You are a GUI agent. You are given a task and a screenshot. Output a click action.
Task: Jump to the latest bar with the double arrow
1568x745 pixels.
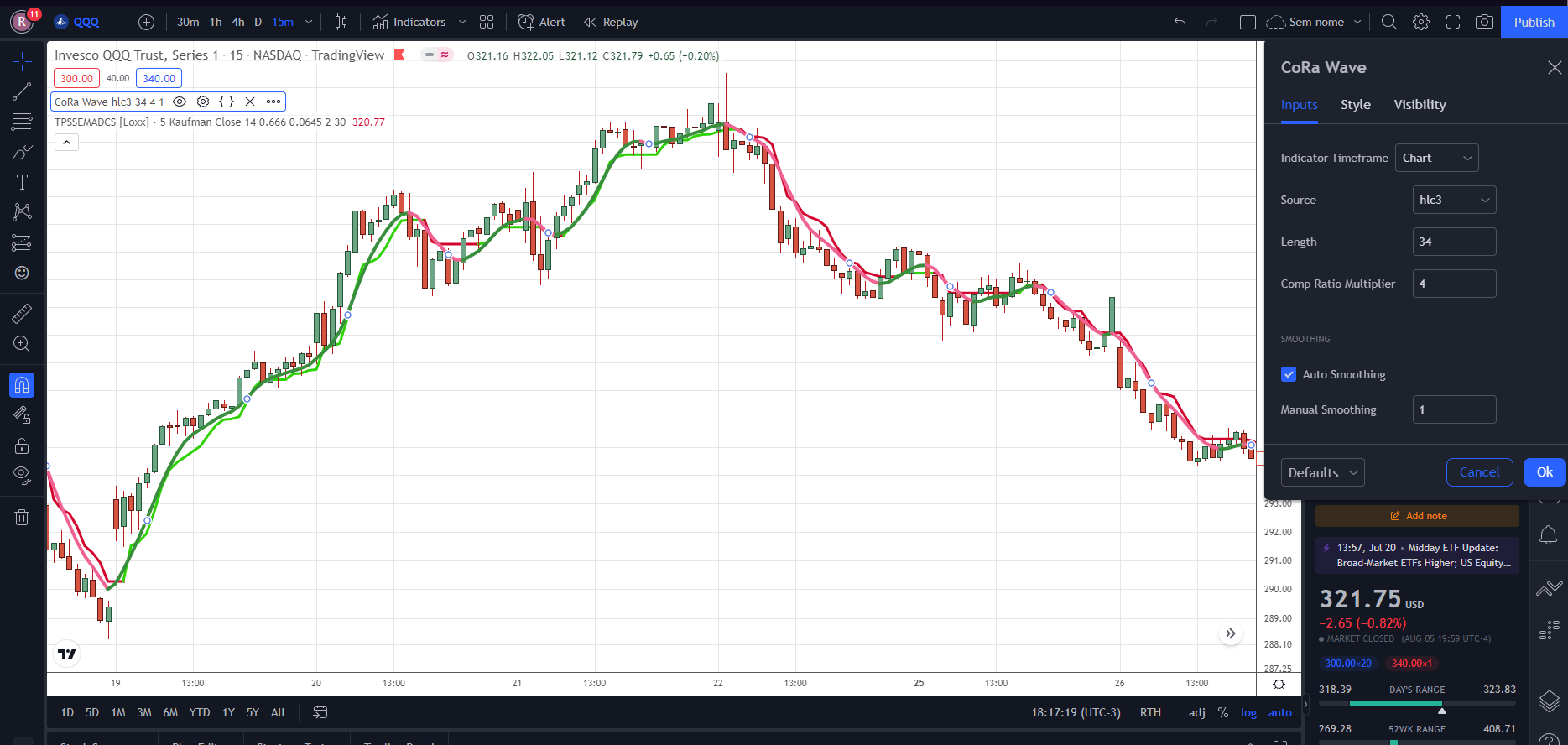(1231, 633)
